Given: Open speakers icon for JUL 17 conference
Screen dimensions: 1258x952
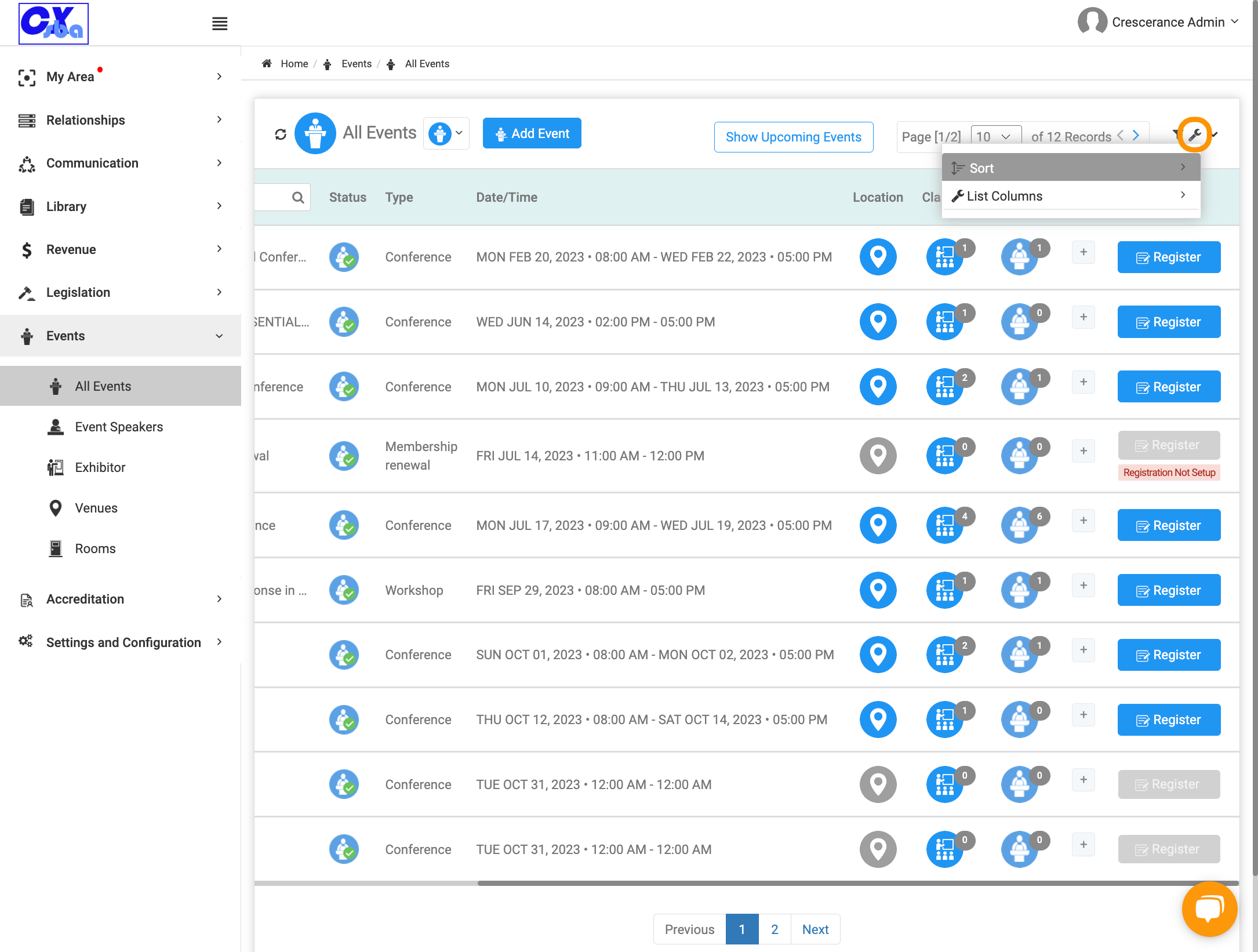Looking at the screenshot, I should [x=1019, y=525].
